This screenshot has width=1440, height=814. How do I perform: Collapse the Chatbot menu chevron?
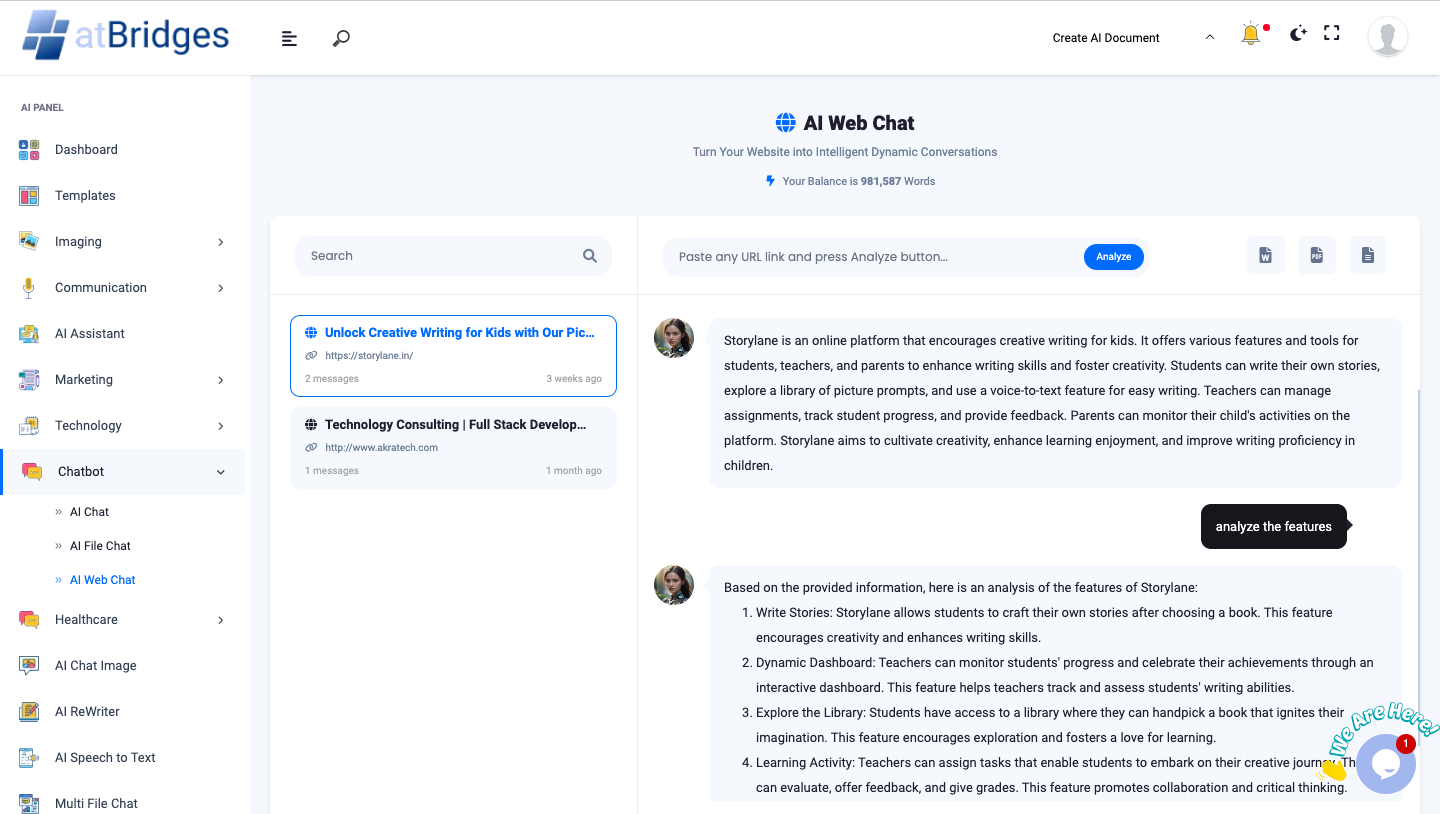pyautogui.click(x=221, y=472)
